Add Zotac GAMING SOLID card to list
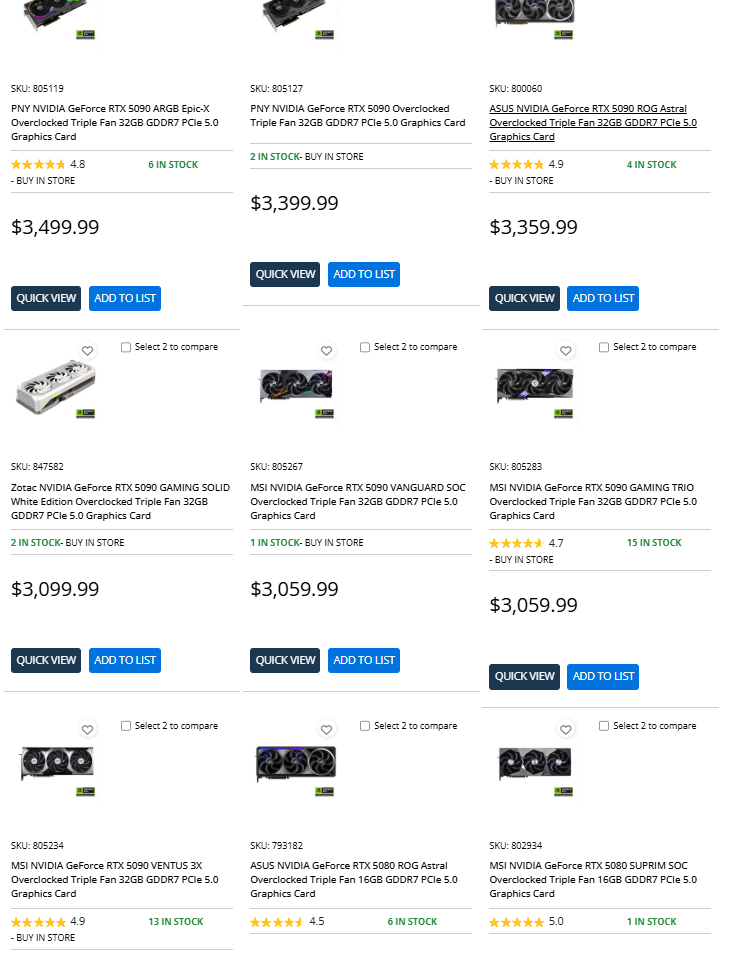The image size is (733, 957). pyautogui.click(x=125, y=660)
